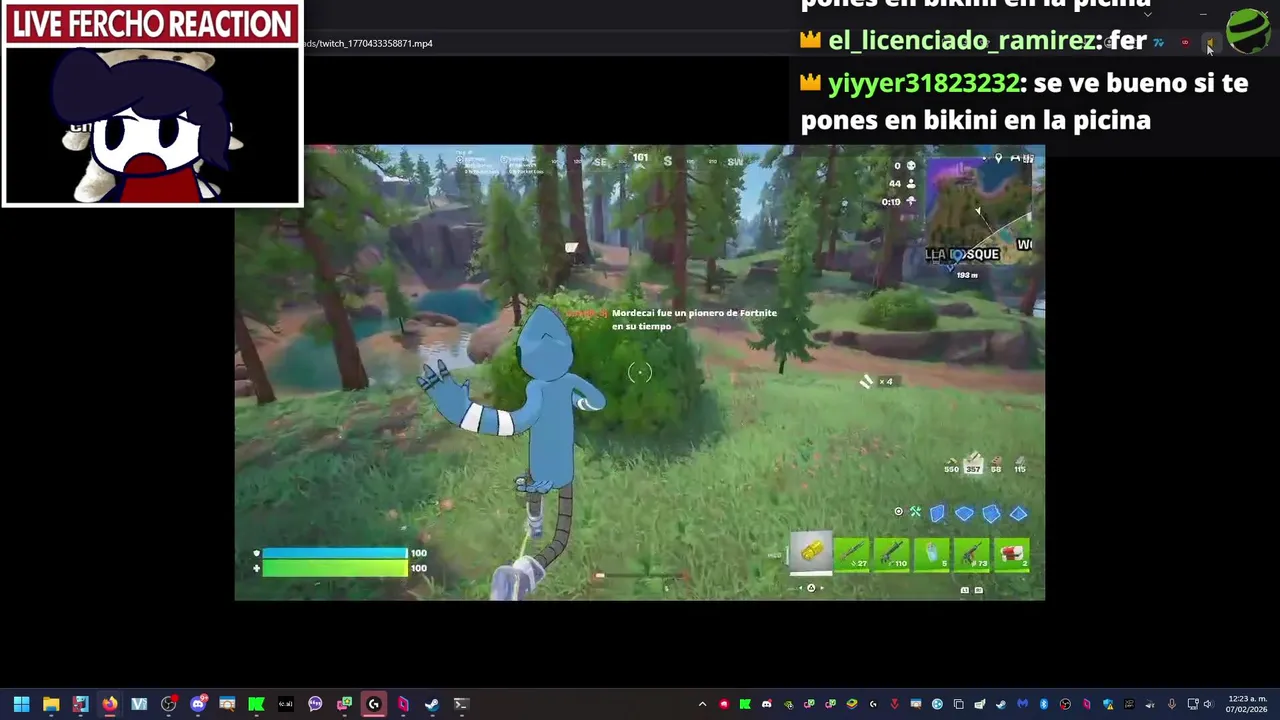The height and width of the screenshot is (720, 1280).
Task: Click the blue shield bar showing 100
Action: (334, 553)
